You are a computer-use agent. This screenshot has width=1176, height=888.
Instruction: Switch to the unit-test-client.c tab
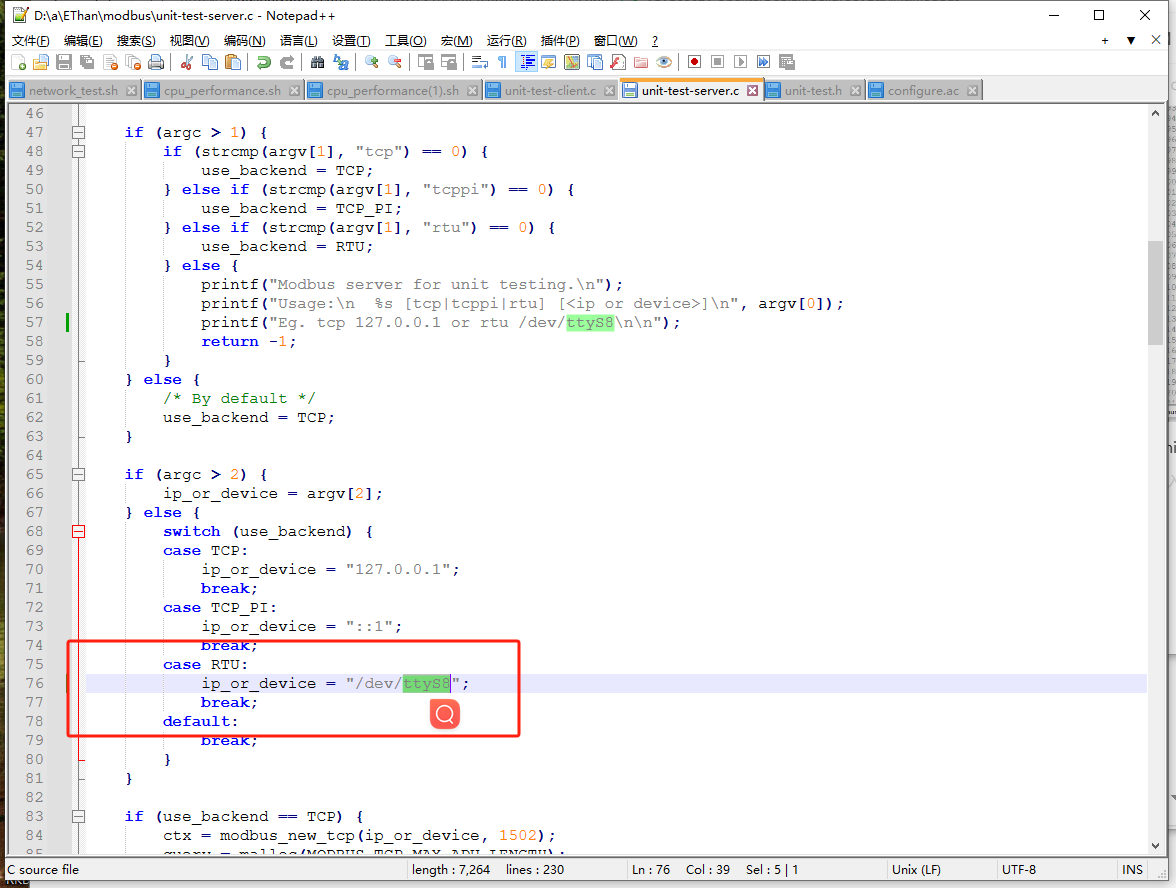pos(550,91)
